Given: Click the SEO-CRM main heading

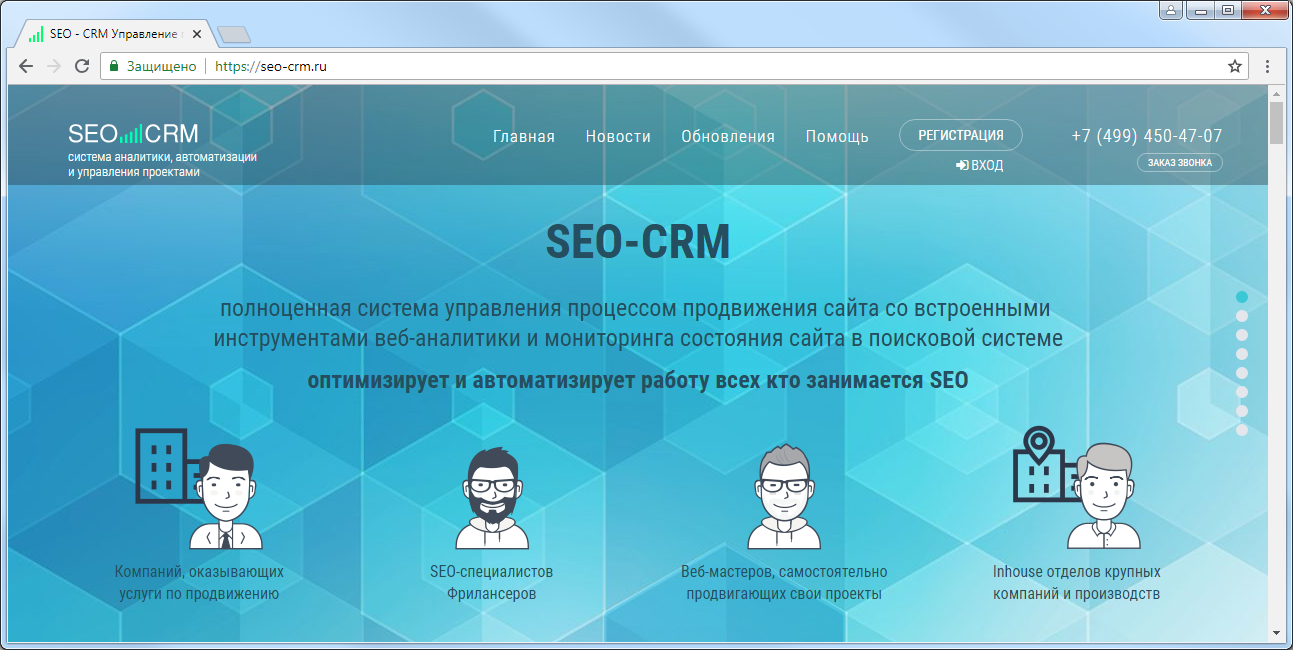Looking at the screenshot, I should click(638, 241).
